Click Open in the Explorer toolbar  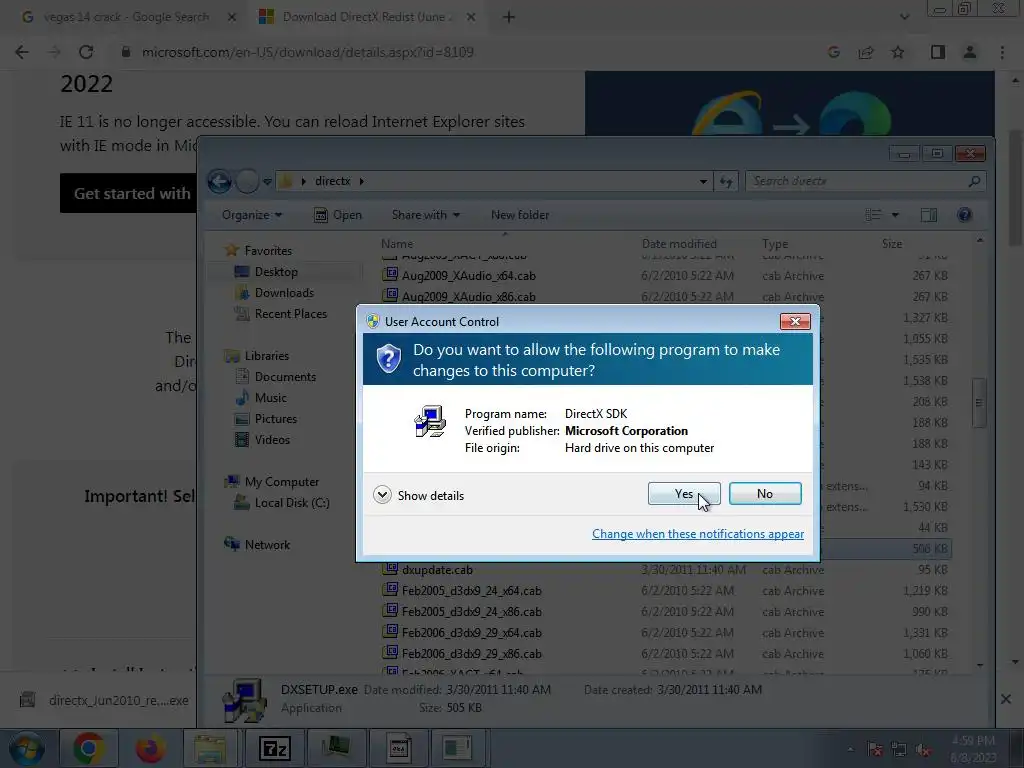point(338,215)
